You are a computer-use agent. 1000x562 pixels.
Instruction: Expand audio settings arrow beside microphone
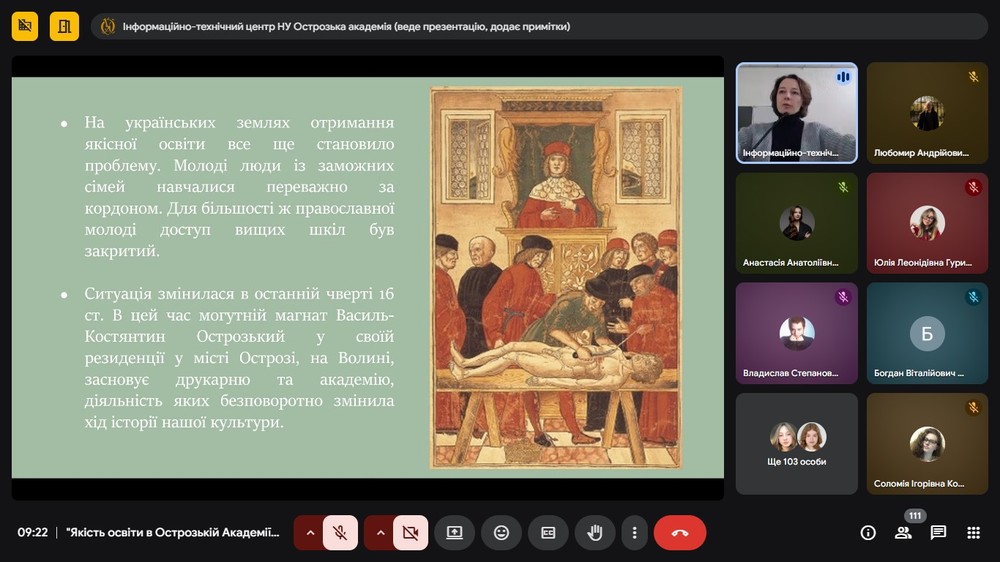[309, 533]
